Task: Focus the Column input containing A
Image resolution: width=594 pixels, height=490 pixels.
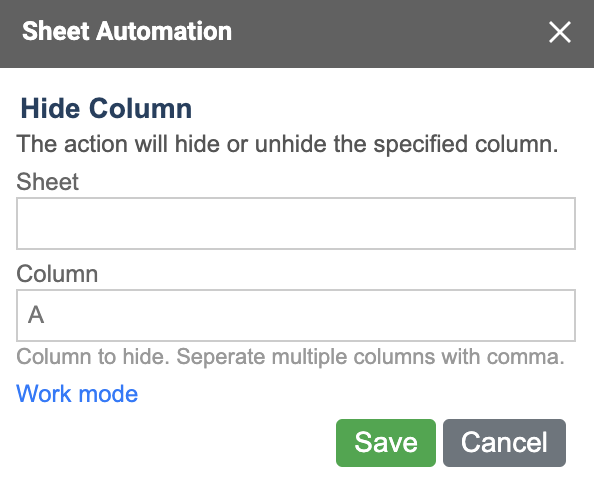Action: point(296,316)
